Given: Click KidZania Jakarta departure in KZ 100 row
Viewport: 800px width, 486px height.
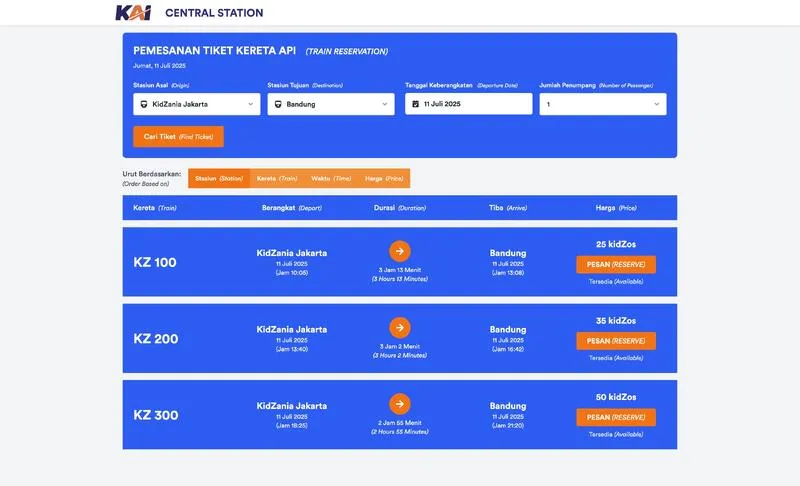Looking at the screenshot, I should pyautogui.click(x=292, y=253).
